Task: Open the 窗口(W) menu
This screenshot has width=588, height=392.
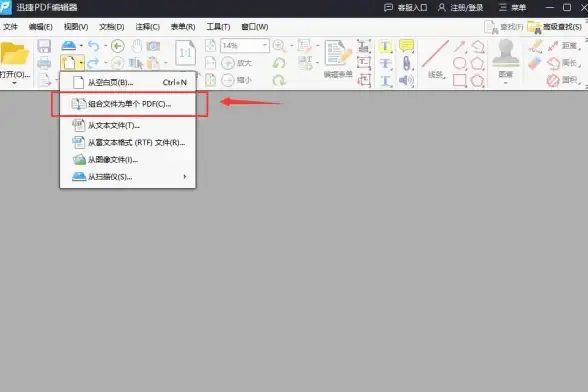Action: (255, 27)
